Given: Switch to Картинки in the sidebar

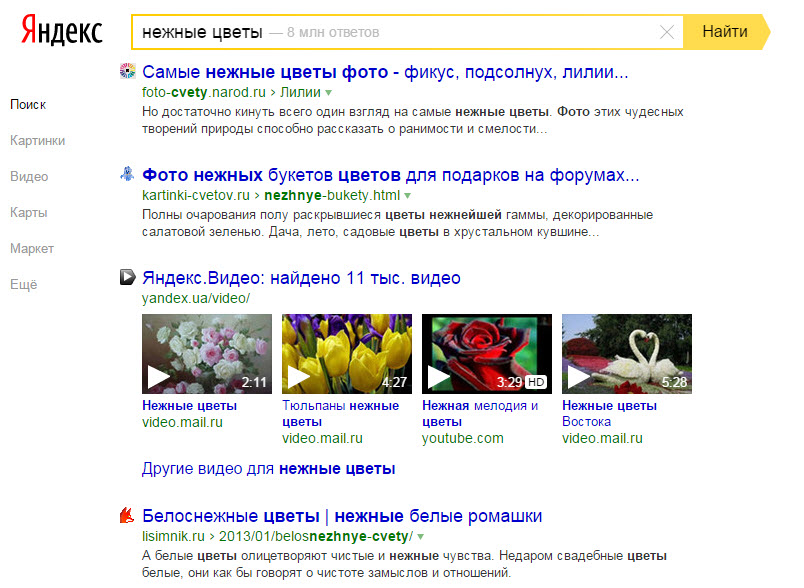Looking at the screenshot, I should tap(37, 140).
